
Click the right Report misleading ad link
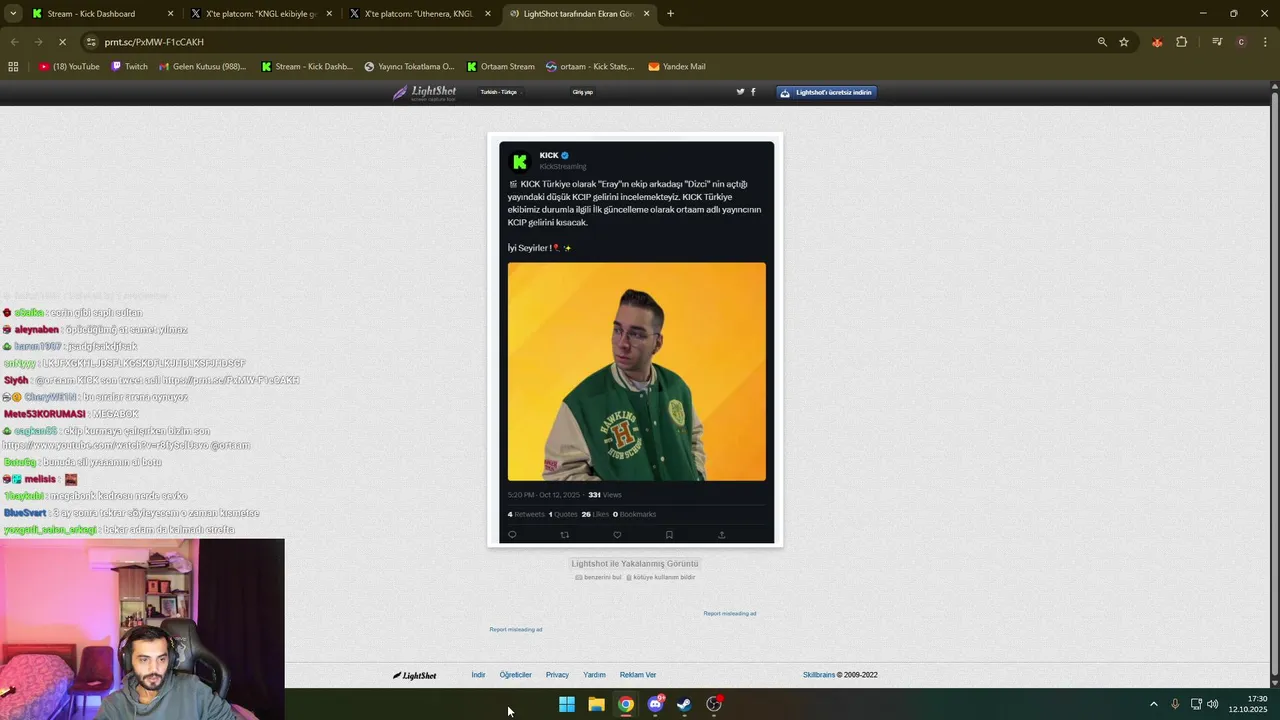pos(730,614)
